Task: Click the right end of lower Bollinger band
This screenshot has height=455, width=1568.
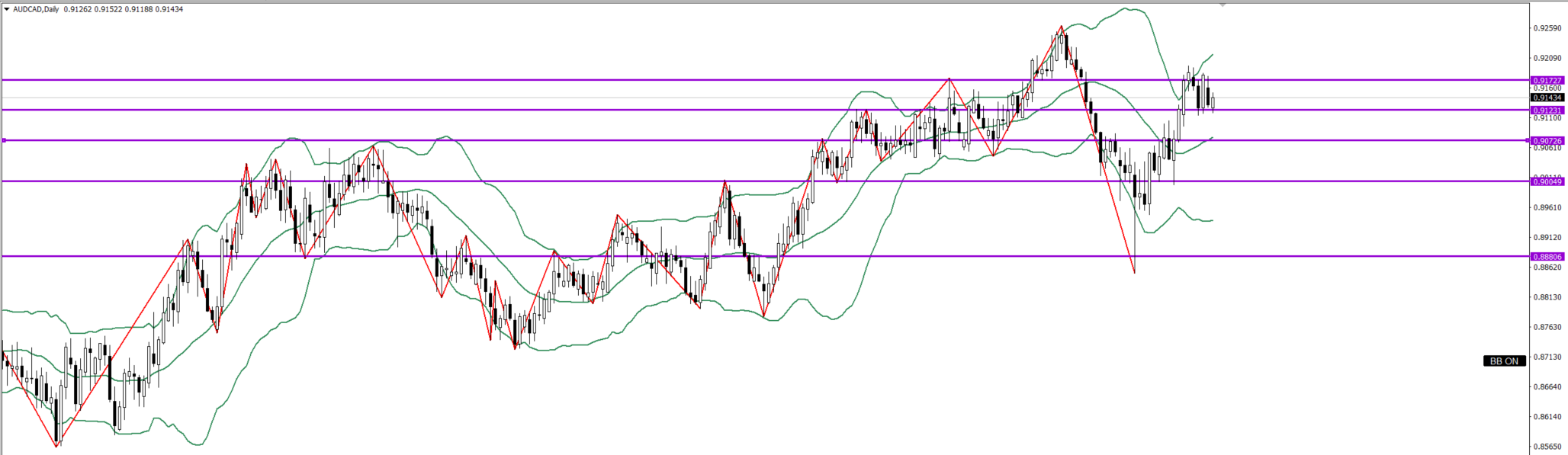Action: 1212,220
